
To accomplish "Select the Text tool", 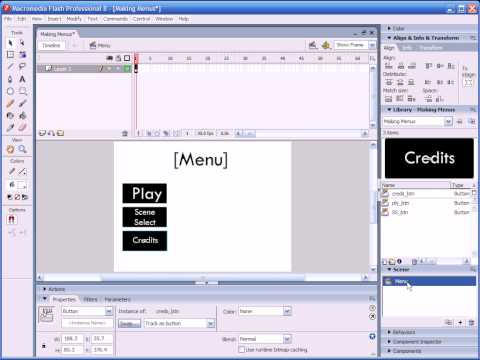I will [x=22, y=79].
